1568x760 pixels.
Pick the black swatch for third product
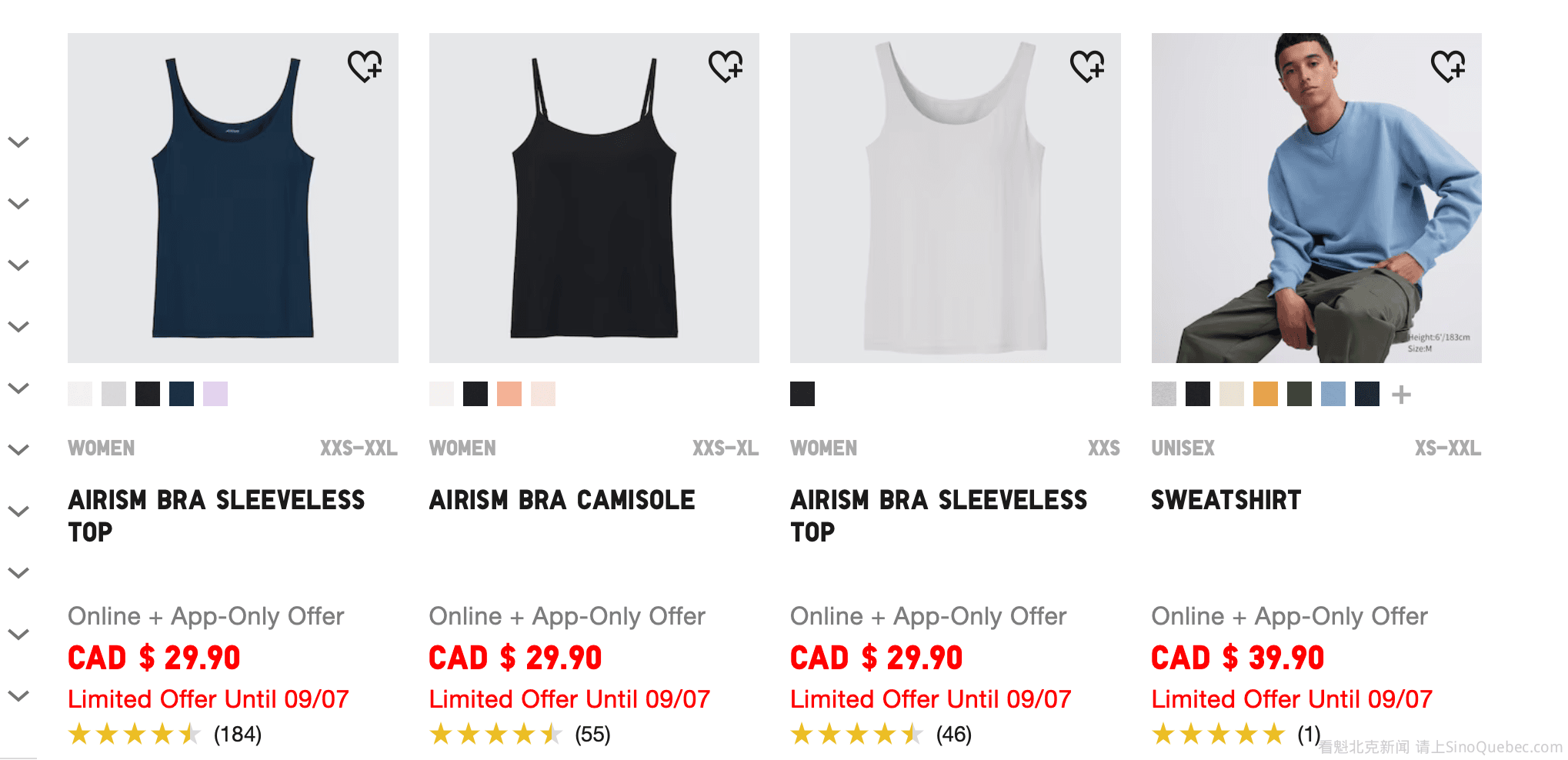[x=802, y=394]
